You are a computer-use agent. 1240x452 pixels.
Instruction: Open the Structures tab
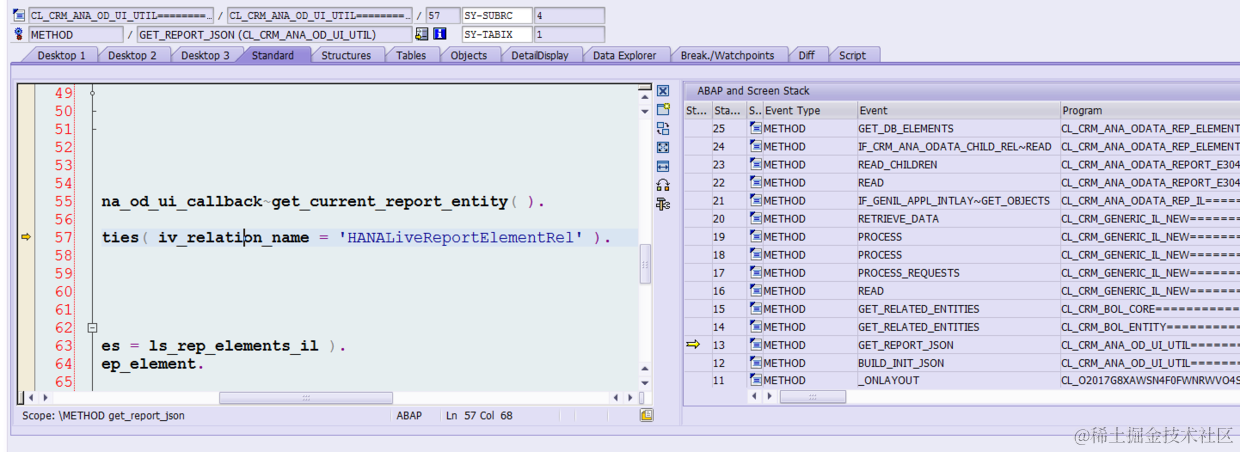pos(346,55)
